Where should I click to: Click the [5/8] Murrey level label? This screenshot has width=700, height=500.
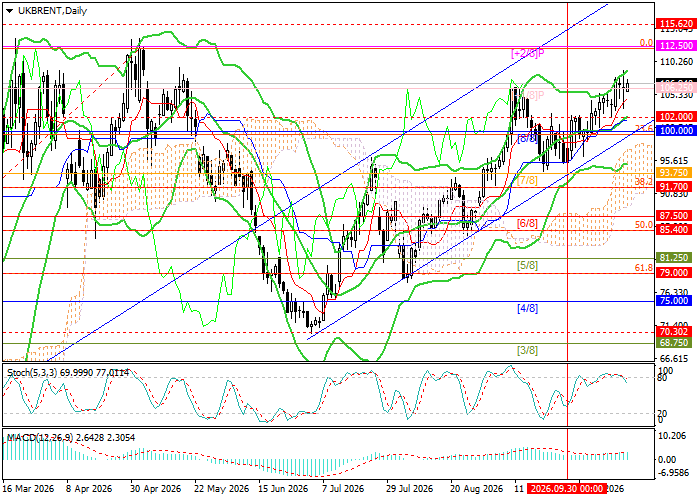(x=527, y=266)
